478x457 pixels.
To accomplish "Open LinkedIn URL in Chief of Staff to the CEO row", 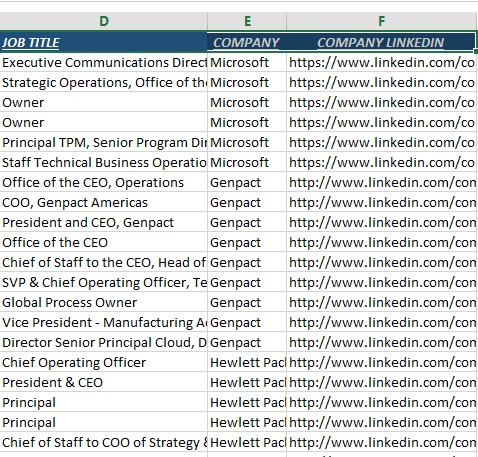I will [x=381, y=262].
